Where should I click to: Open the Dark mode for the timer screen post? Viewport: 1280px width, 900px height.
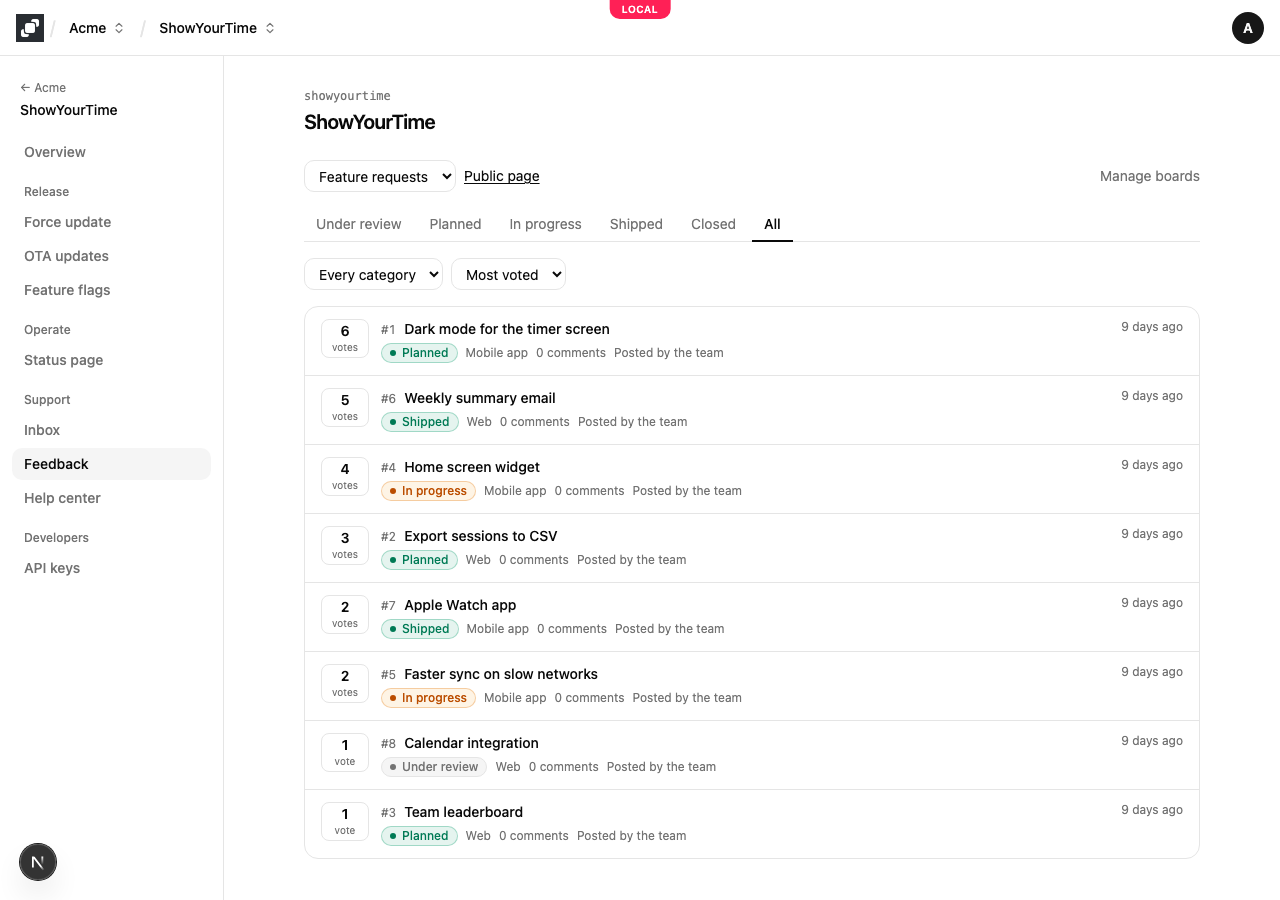pos(507,329)
